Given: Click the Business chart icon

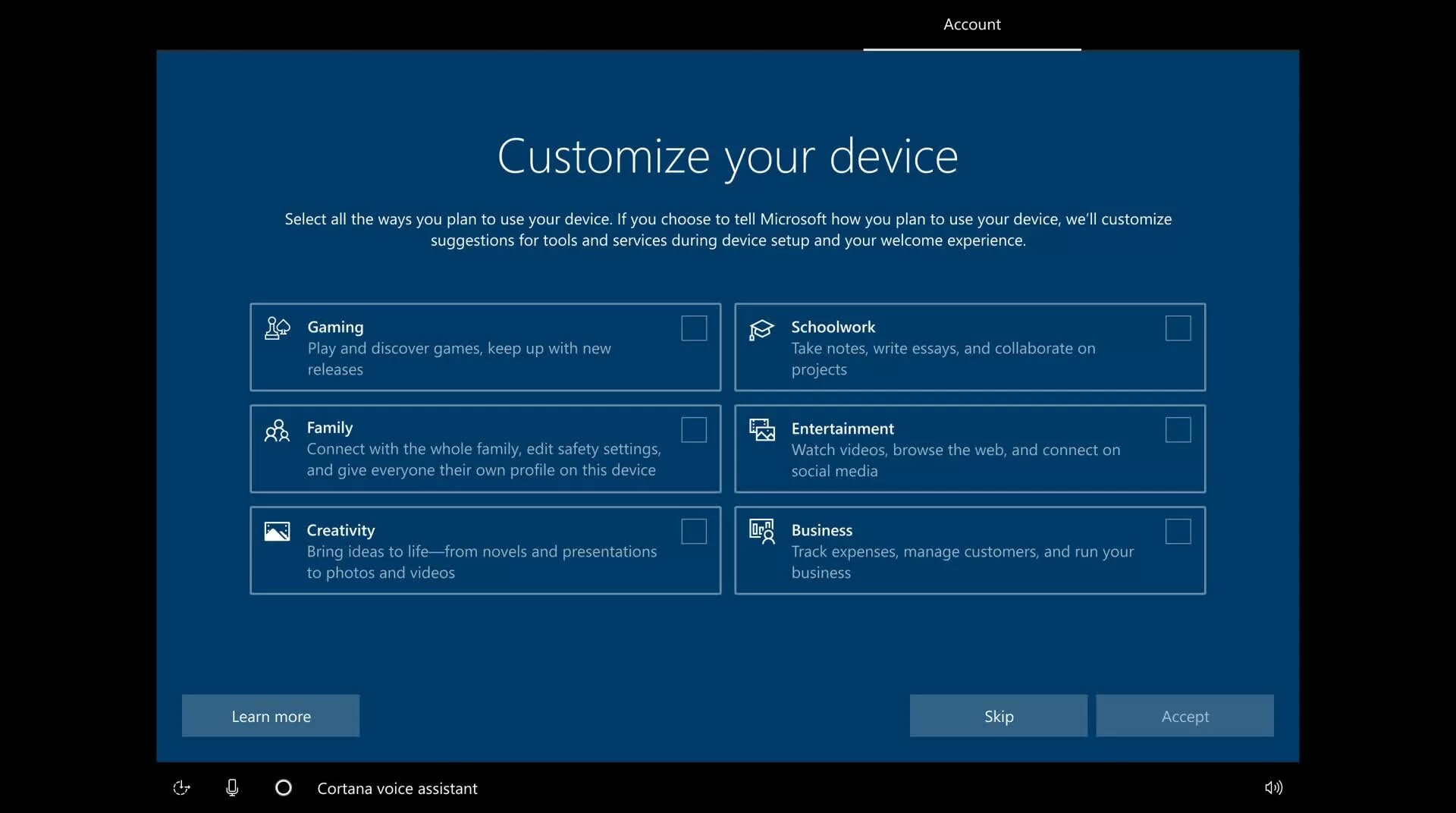Looking at the screenshot, I should [x=761, y=532].
